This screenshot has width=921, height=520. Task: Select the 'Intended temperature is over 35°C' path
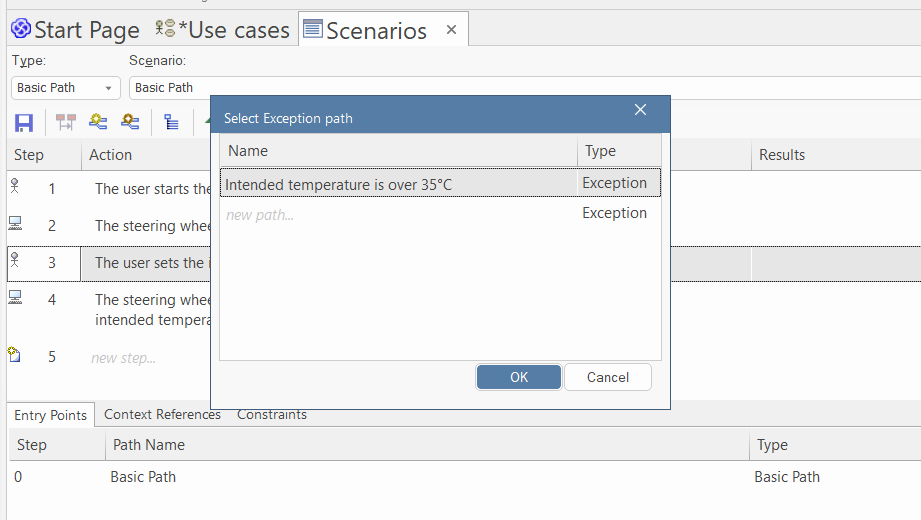point(338,184)
